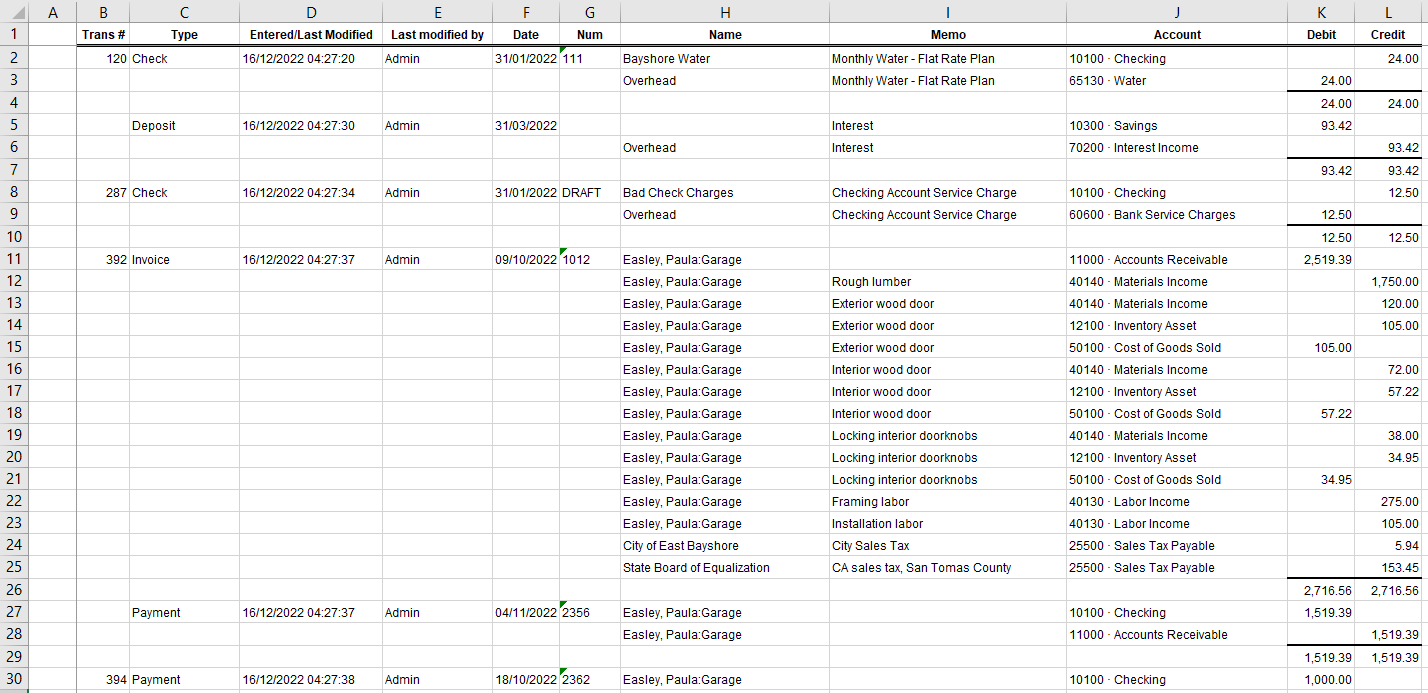Viewport: 1428px width, 693px height.
Task: Select the row 26 header
Action: (14, 591)
